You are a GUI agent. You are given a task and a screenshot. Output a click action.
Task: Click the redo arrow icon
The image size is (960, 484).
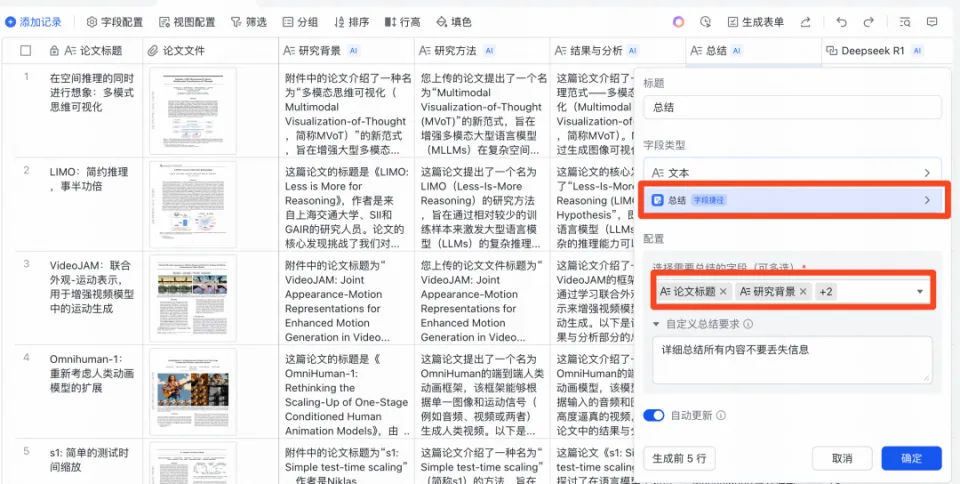pyautogui.click(x=868, y=22)
